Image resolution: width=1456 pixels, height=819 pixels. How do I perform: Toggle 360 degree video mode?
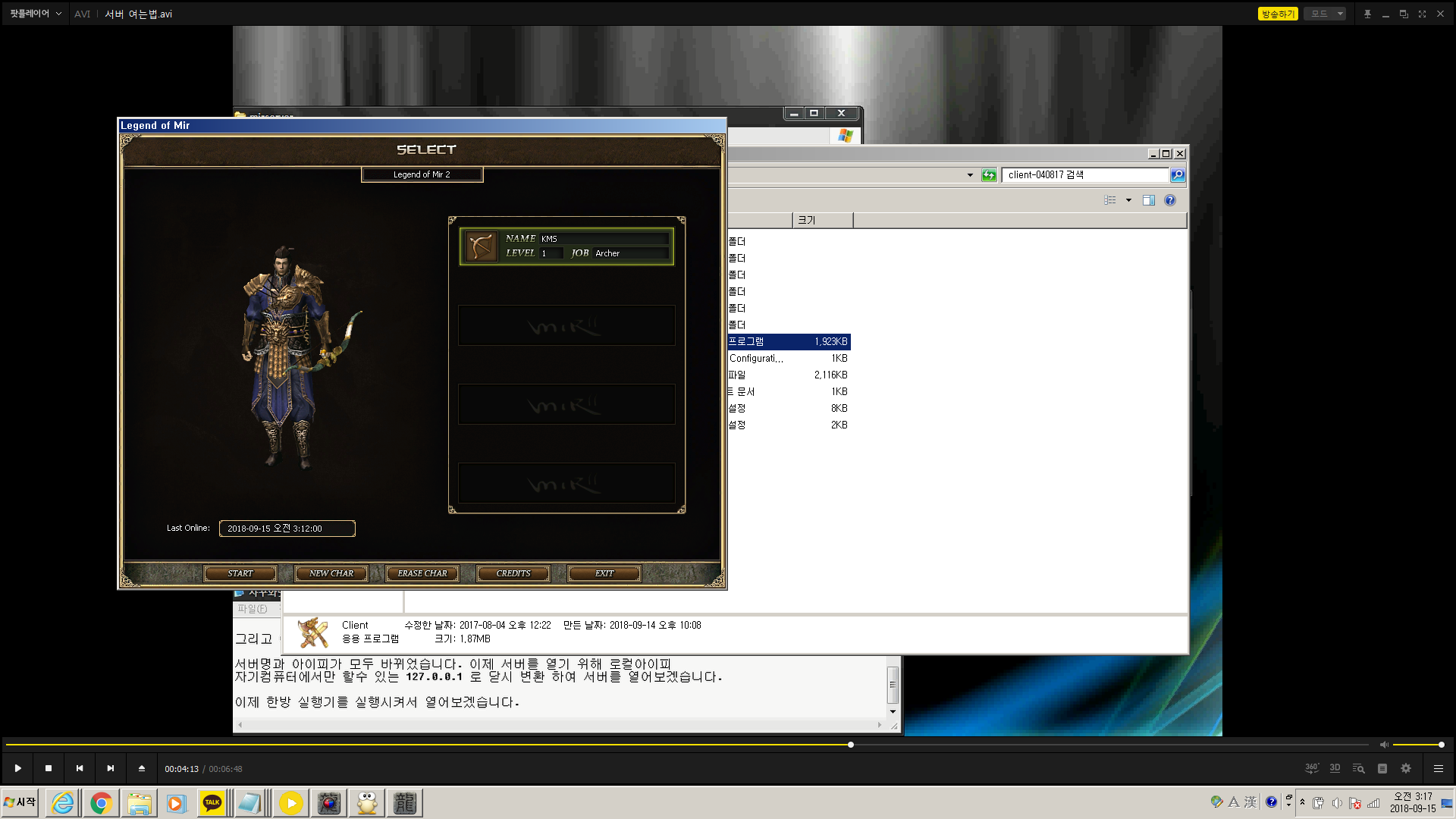pos(1311,768)
